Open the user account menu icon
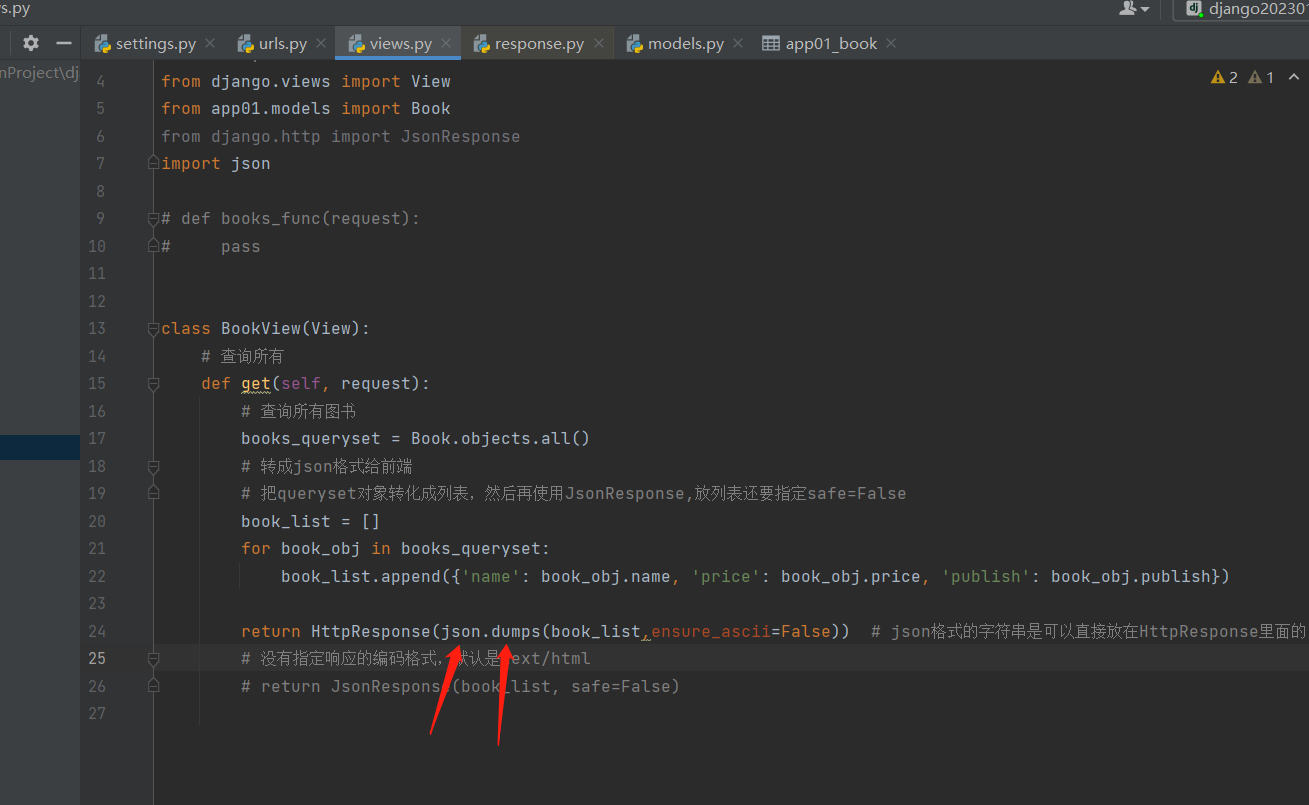Screen dimensions: 1309x805 tap(1134, 9)
